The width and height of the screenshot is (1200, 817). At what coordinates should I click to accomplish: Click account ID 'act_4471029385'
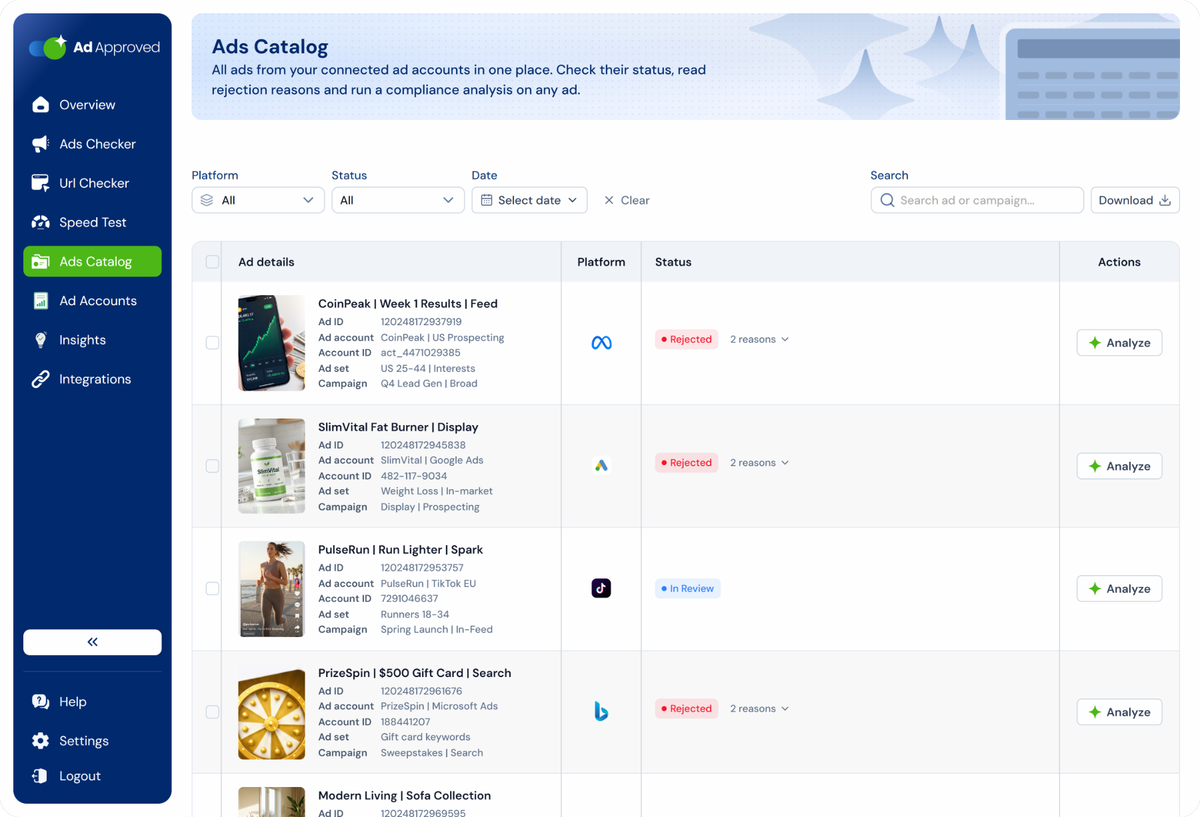(420, 353)
